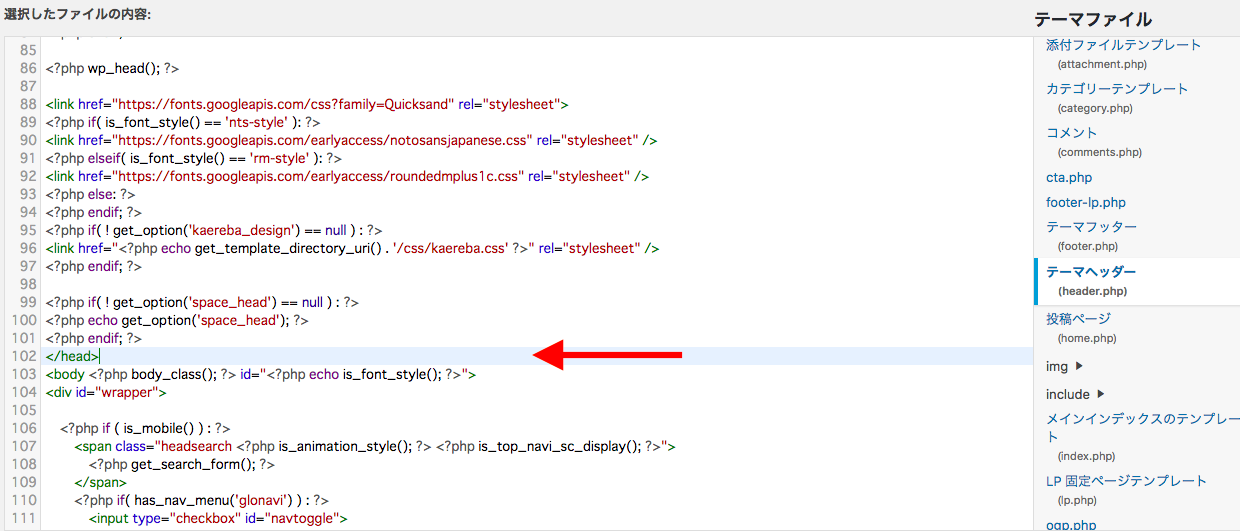Click the Quicksand font link line
1240x531 pixels.
coord(307,104)
